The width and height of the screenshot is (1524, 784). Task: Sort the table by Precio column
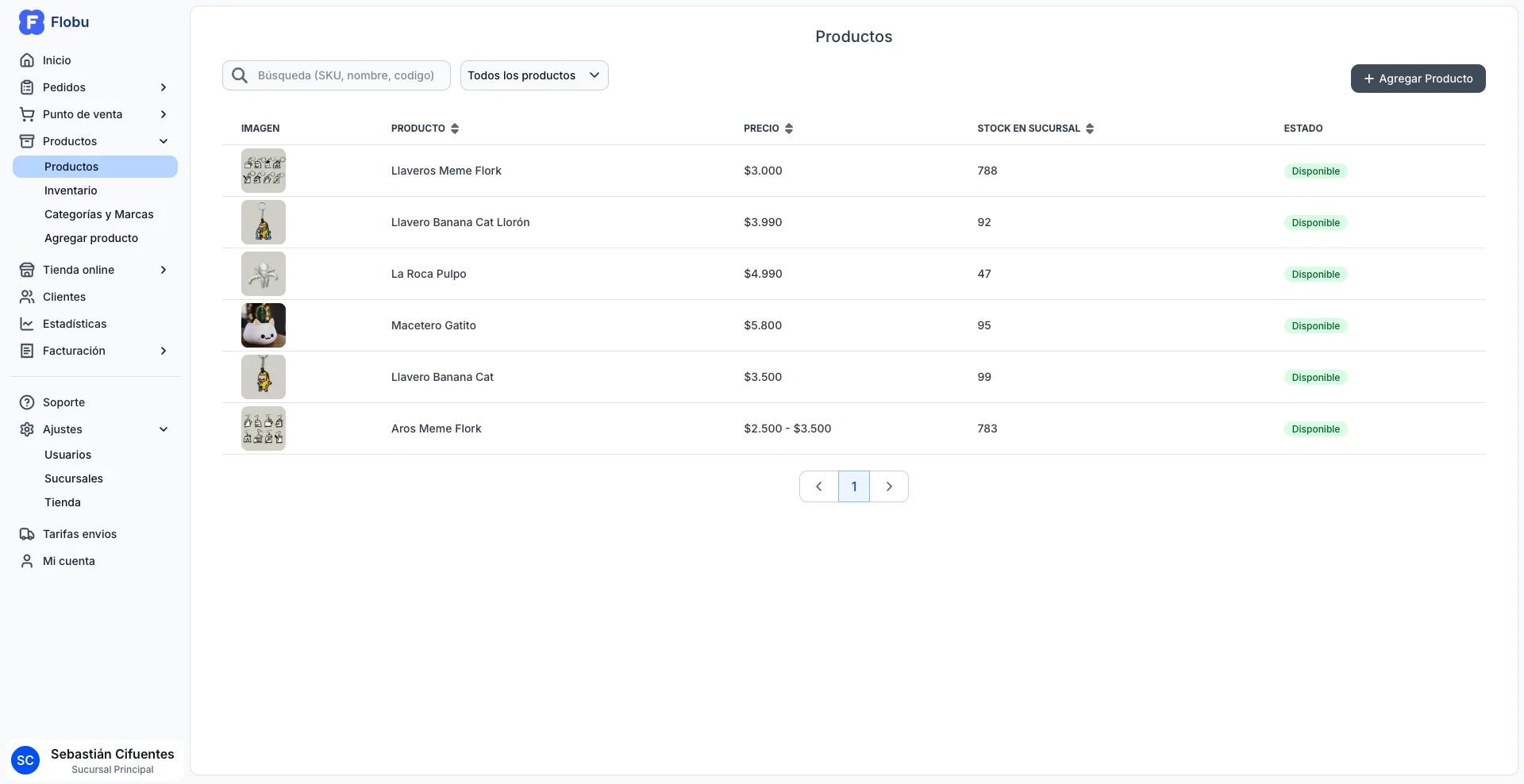tap(788, 129)
